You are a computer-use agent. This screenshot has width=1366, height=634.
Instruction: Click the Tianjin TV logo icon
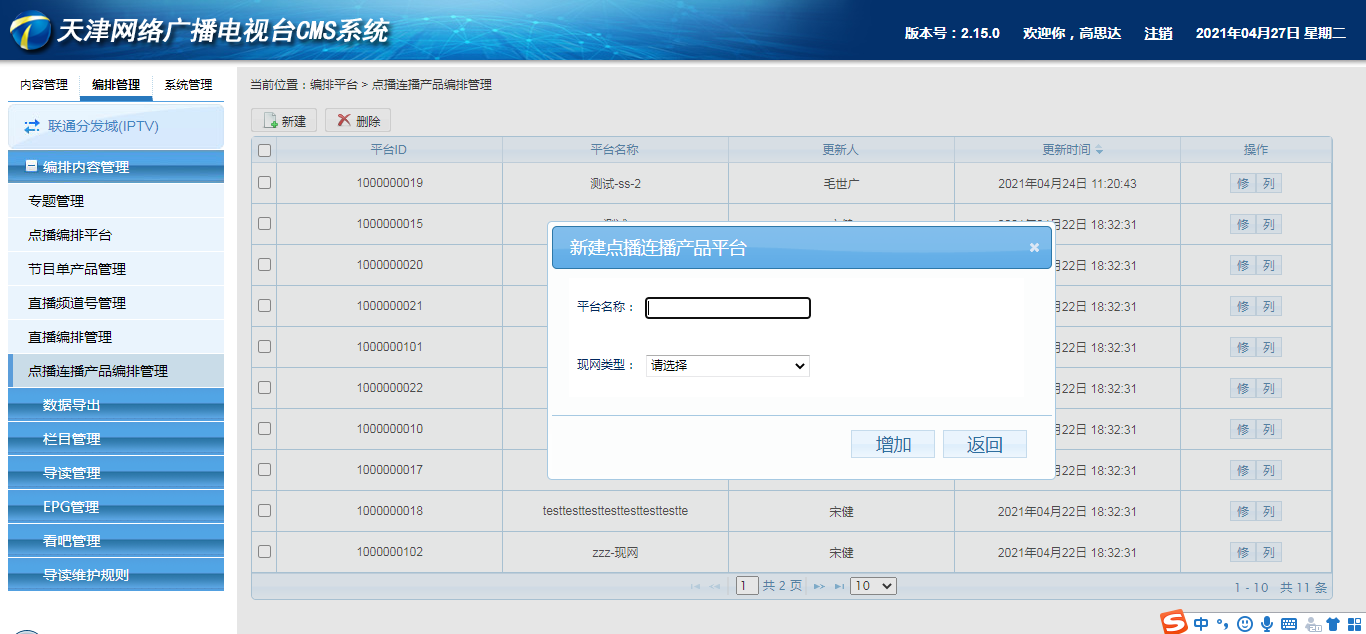coord(29,31)
